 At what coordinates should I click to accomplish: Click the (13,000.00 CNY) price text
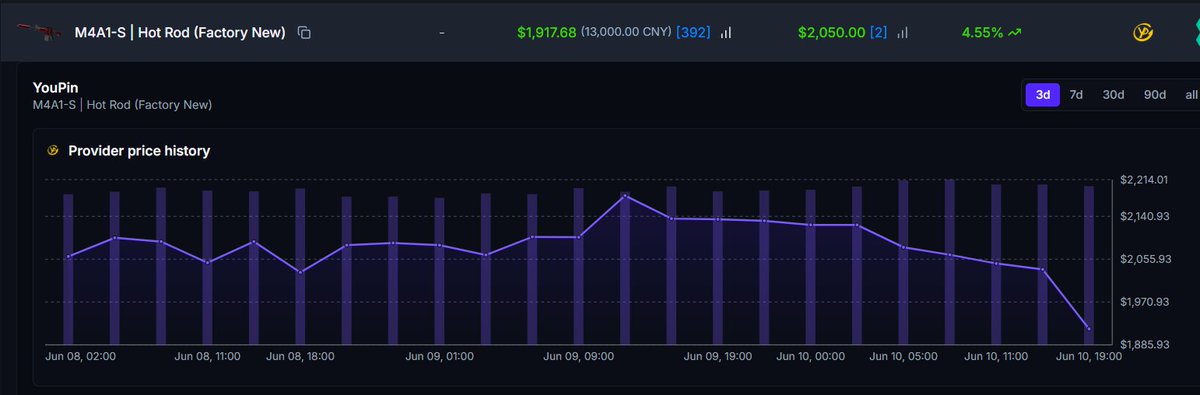(626, 33)
